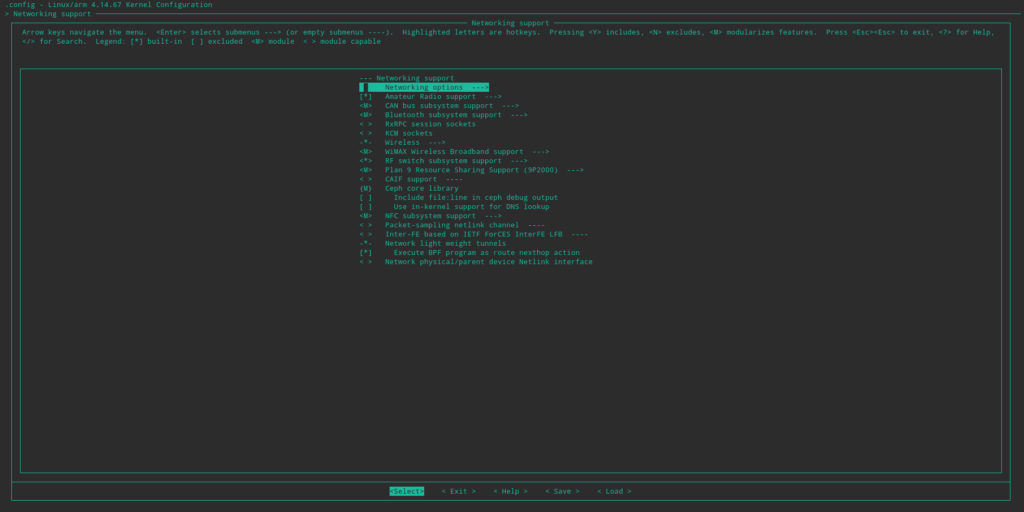Toggle Execute BPF program as route nexthop action
This screenshot has height=512, width=1024.
pyautogui.click(x=366, y=253)
